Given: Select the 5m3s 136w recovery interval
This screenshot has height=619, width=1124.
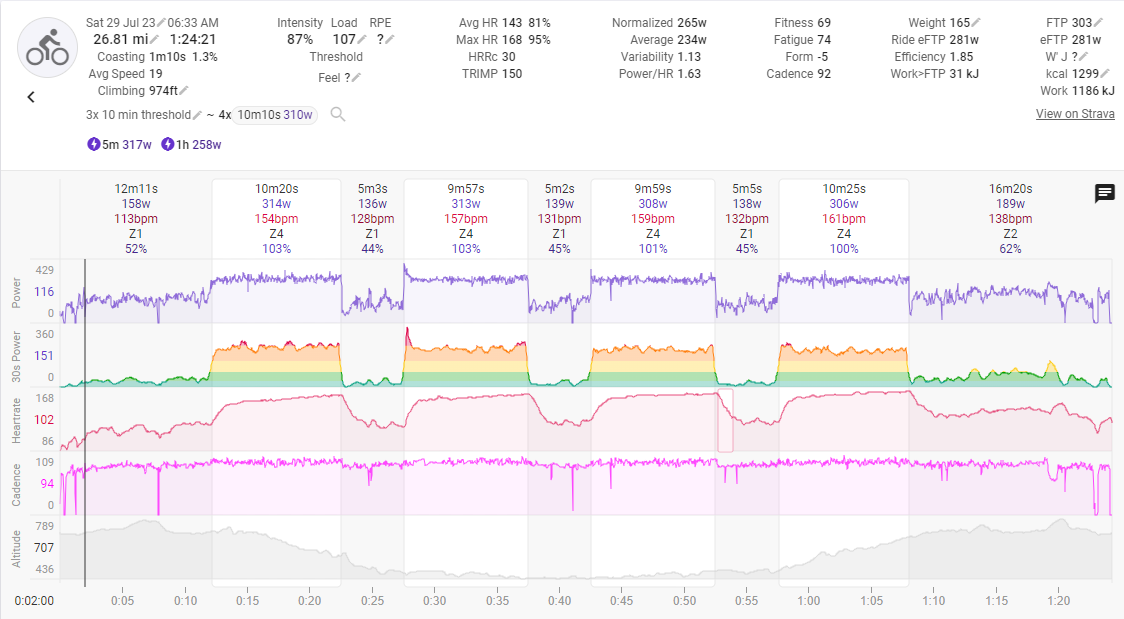Looking at the screenshot, I should click(x=372, y=219).
